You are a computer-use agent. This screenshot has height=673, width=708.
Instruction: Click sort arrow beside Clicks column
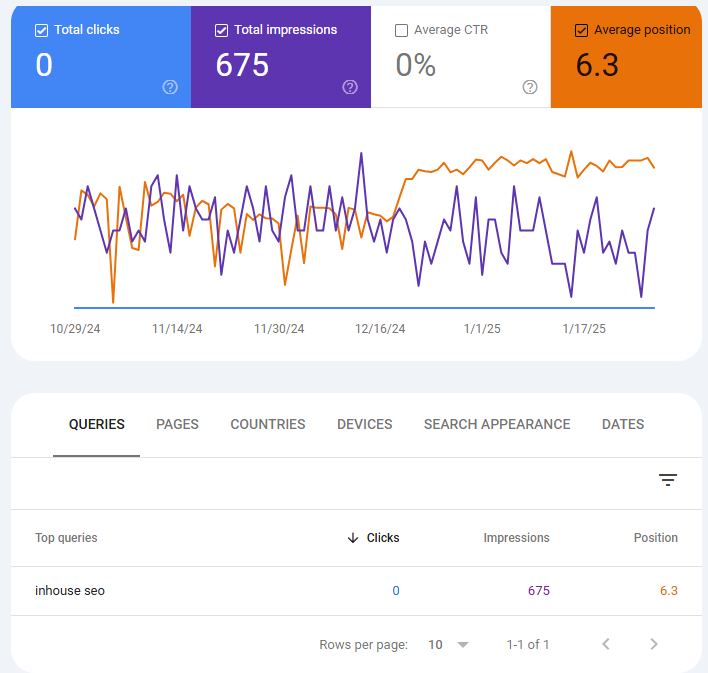pos(352,538)
